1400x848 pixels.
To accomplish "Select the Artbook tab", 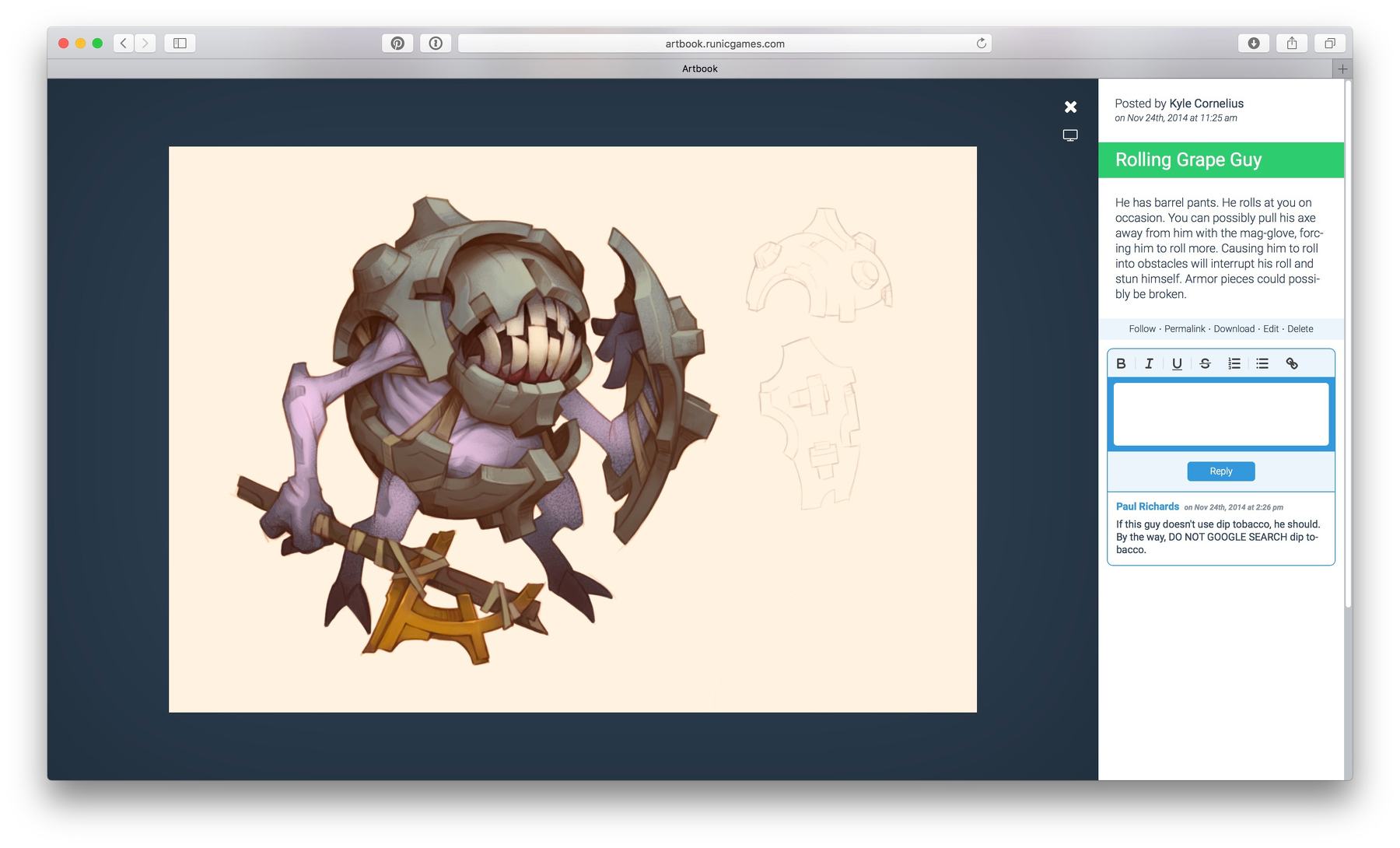I will coord(699,68).
